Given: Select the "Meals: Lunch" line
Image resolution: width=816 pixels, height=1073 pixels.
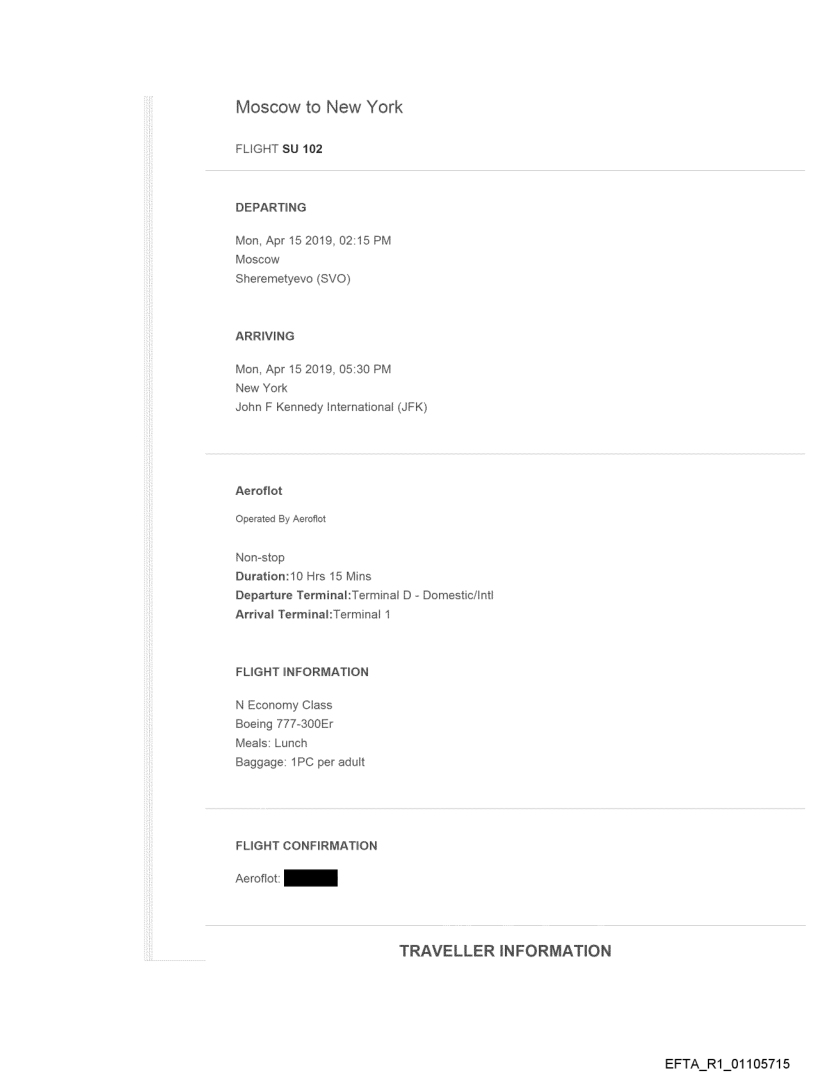Looking at the screenshot, I should click(271, 742).
